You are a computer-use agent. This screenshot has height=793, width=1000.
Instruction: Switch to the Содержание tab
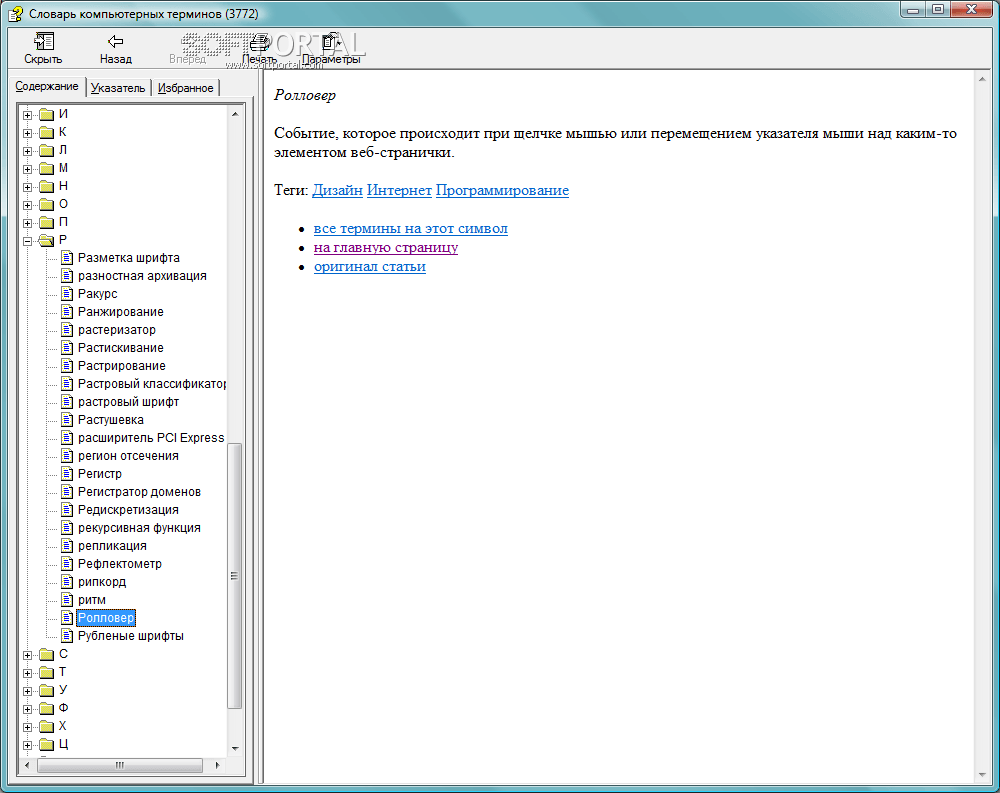click(x=47, y=86)
